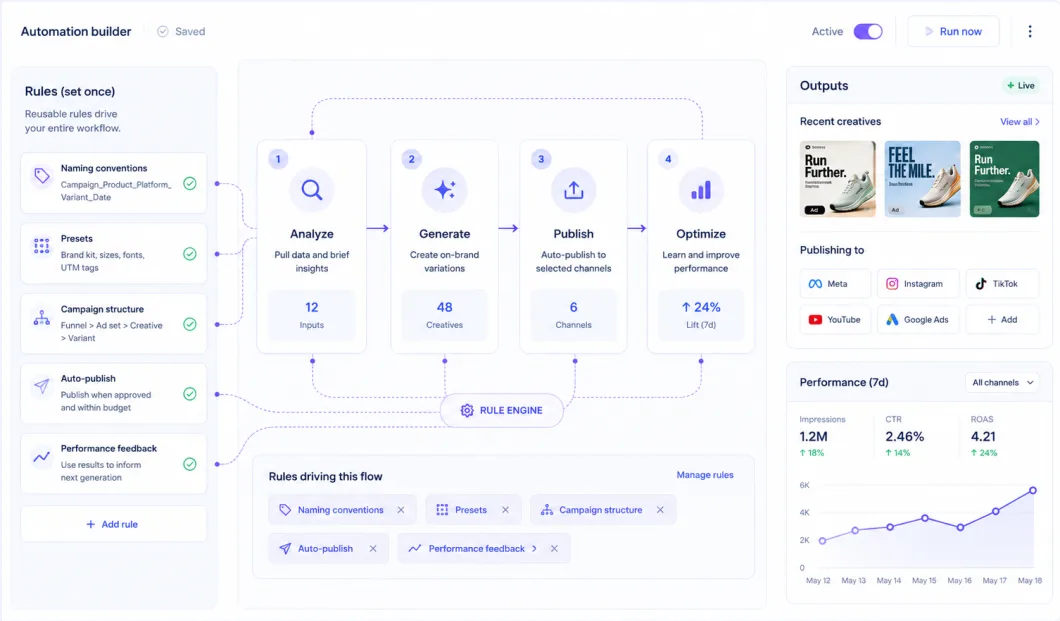The width and height of the screenshot is (1060, 621).
Task: Toggle Auto-publish rule checkmark
Action: (190, 394)
